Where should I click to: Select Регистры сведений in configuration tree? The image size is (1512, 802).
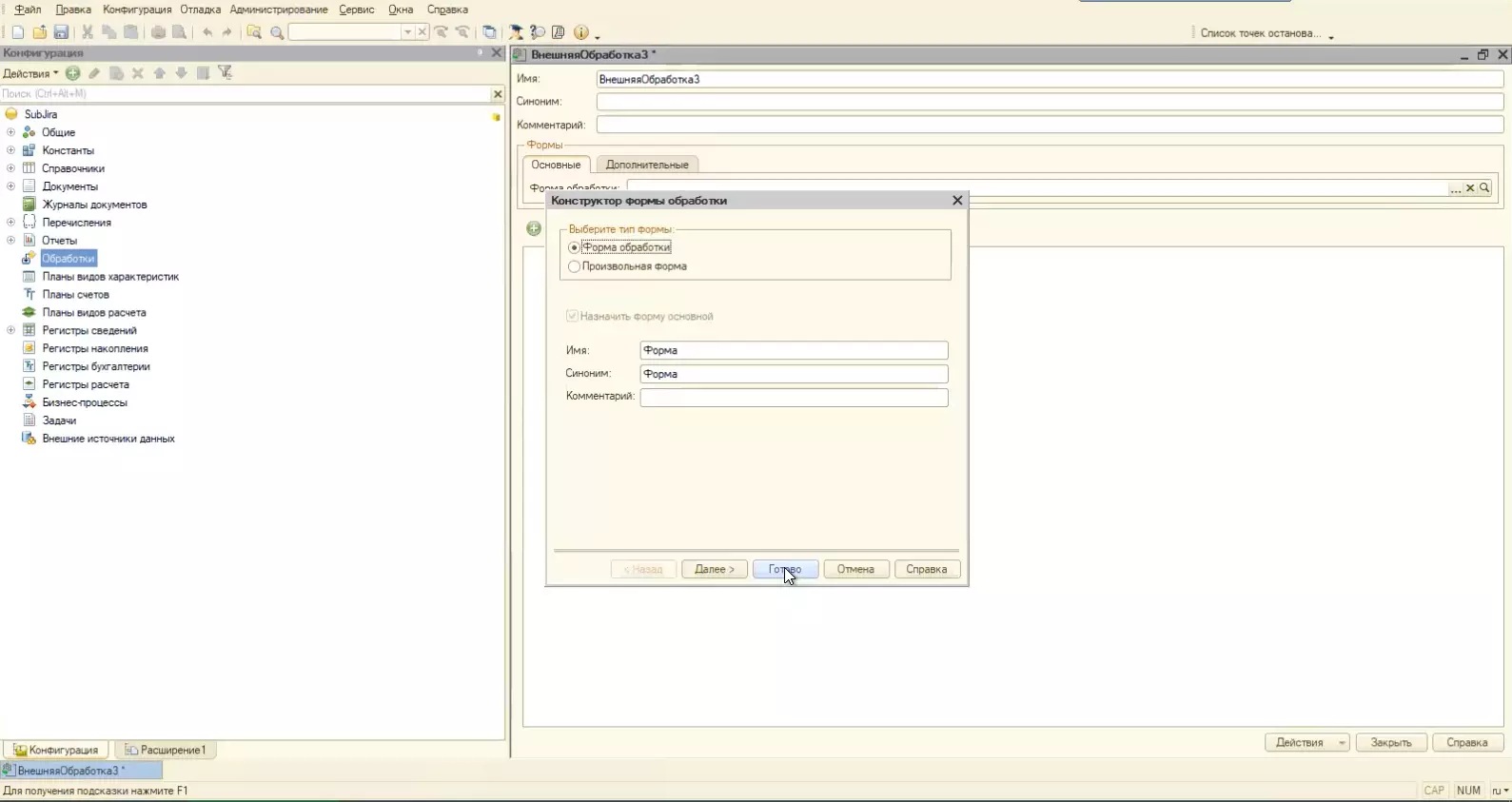click(89, 330)
